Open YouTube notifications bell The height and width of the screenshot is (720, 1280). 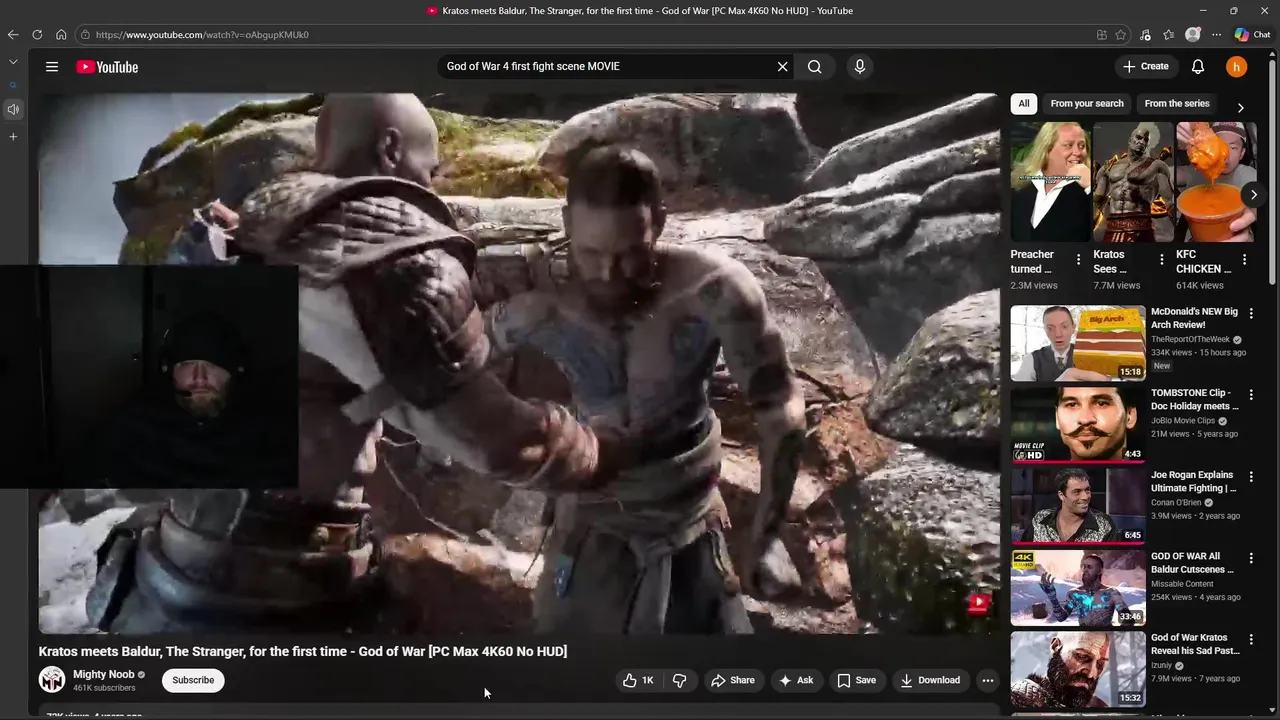click(x=1198, y=67)
